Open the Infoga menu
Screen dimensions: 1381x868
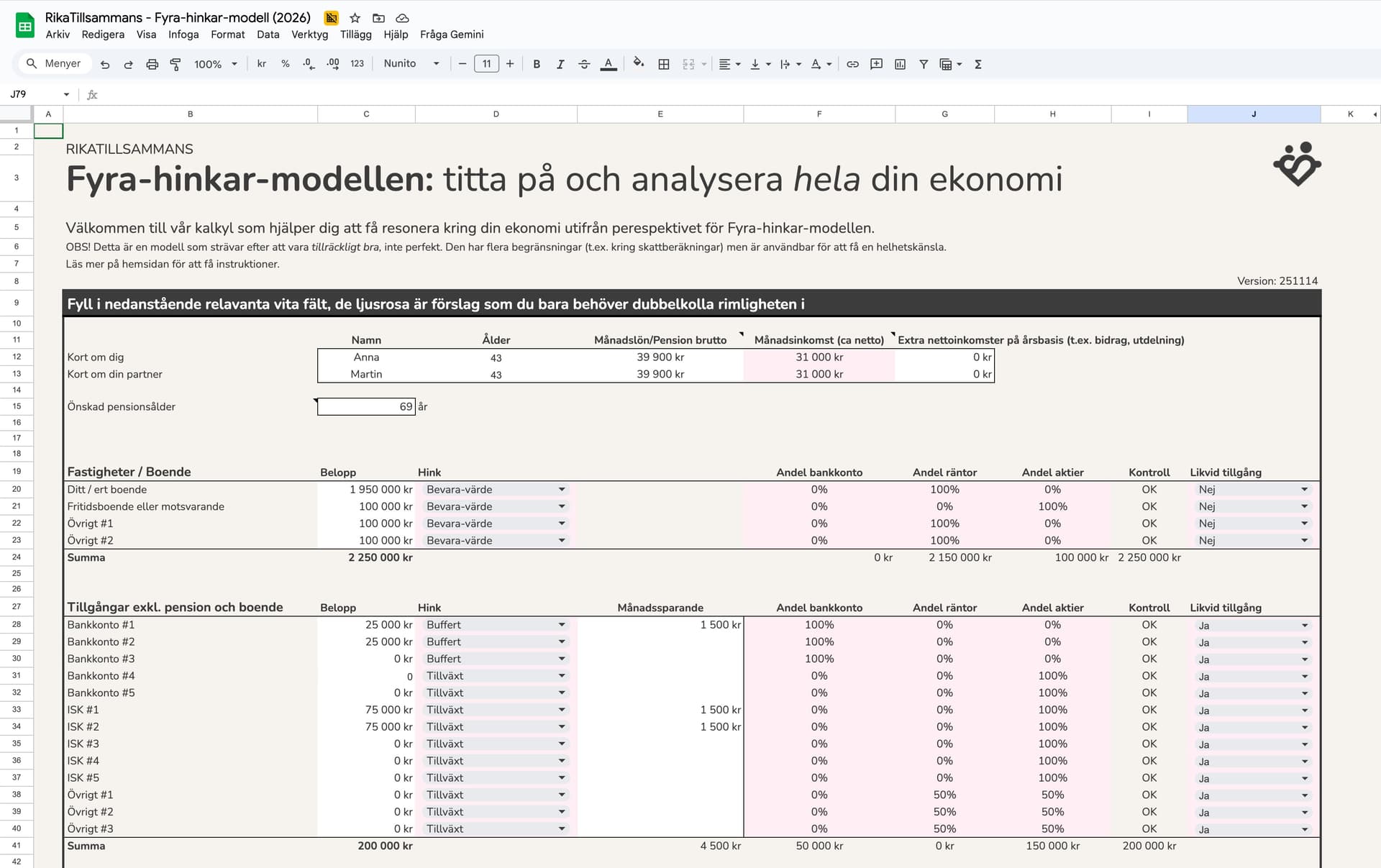183,35
